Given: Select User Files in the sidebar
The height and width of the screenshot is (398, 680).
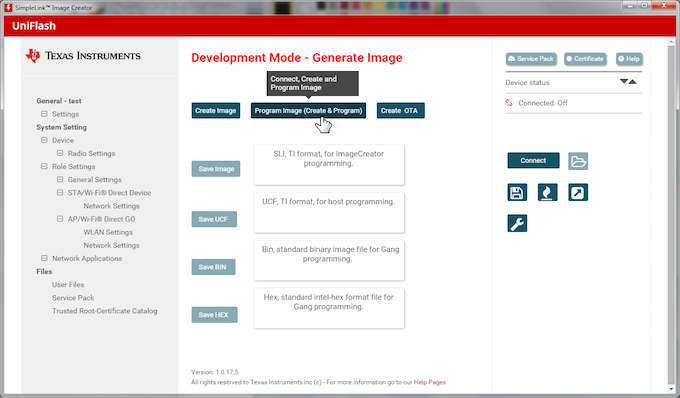Looking at the screenshot, I should (68, 284).
